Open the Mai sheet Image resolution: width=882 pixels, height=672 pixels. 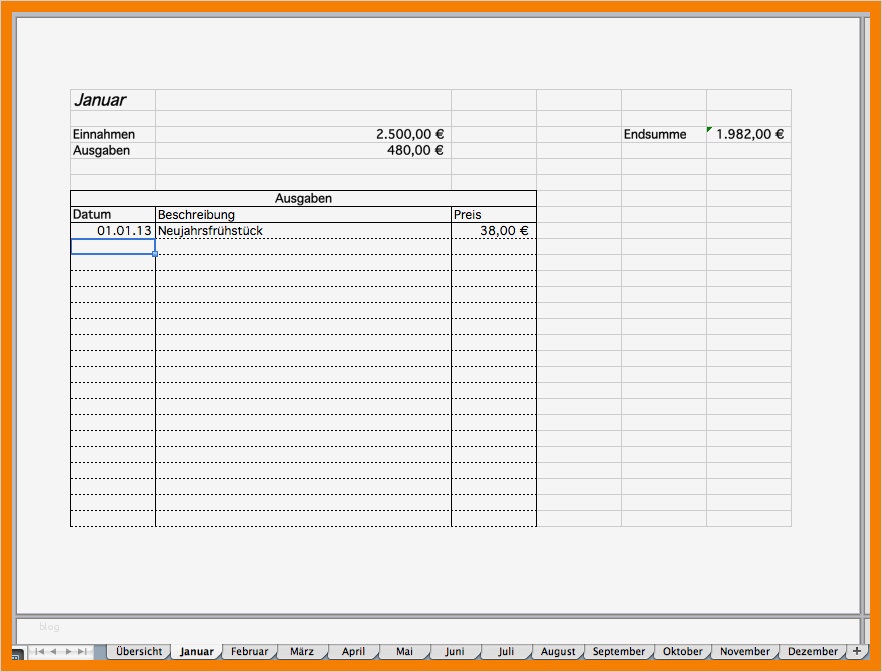click(404, 651)
